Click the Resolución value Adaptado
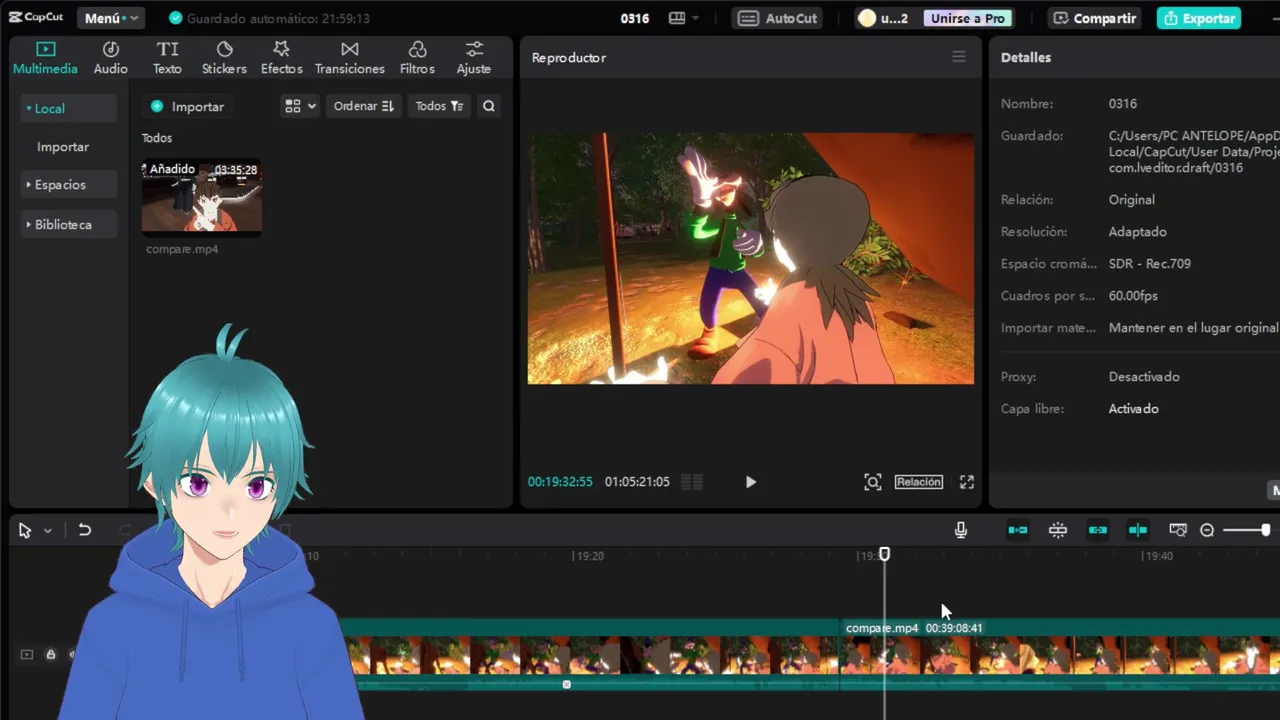This screenshot has width=1280, height=720. pyautogui.click(x=1138, y=232)
